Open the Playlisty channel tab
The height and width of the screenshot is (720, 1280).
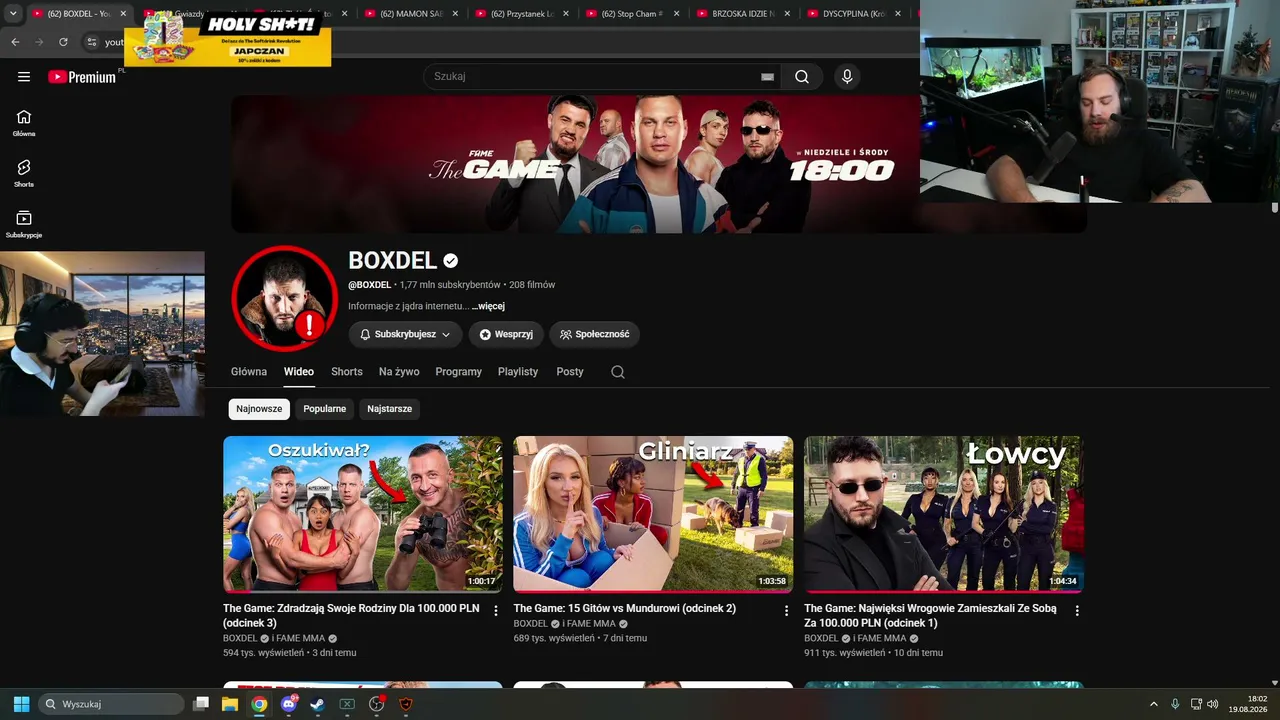pyautogui.click(x=518, y=372)
